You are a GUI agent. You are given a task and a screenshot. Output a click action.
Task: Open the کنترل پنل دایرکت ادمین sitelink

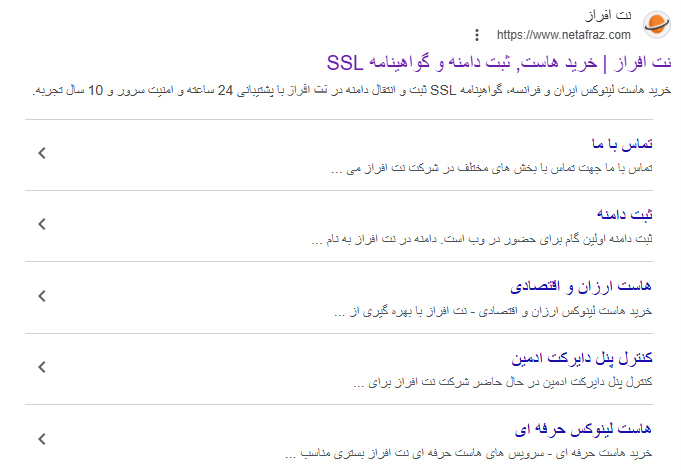(x=582, y=358)
